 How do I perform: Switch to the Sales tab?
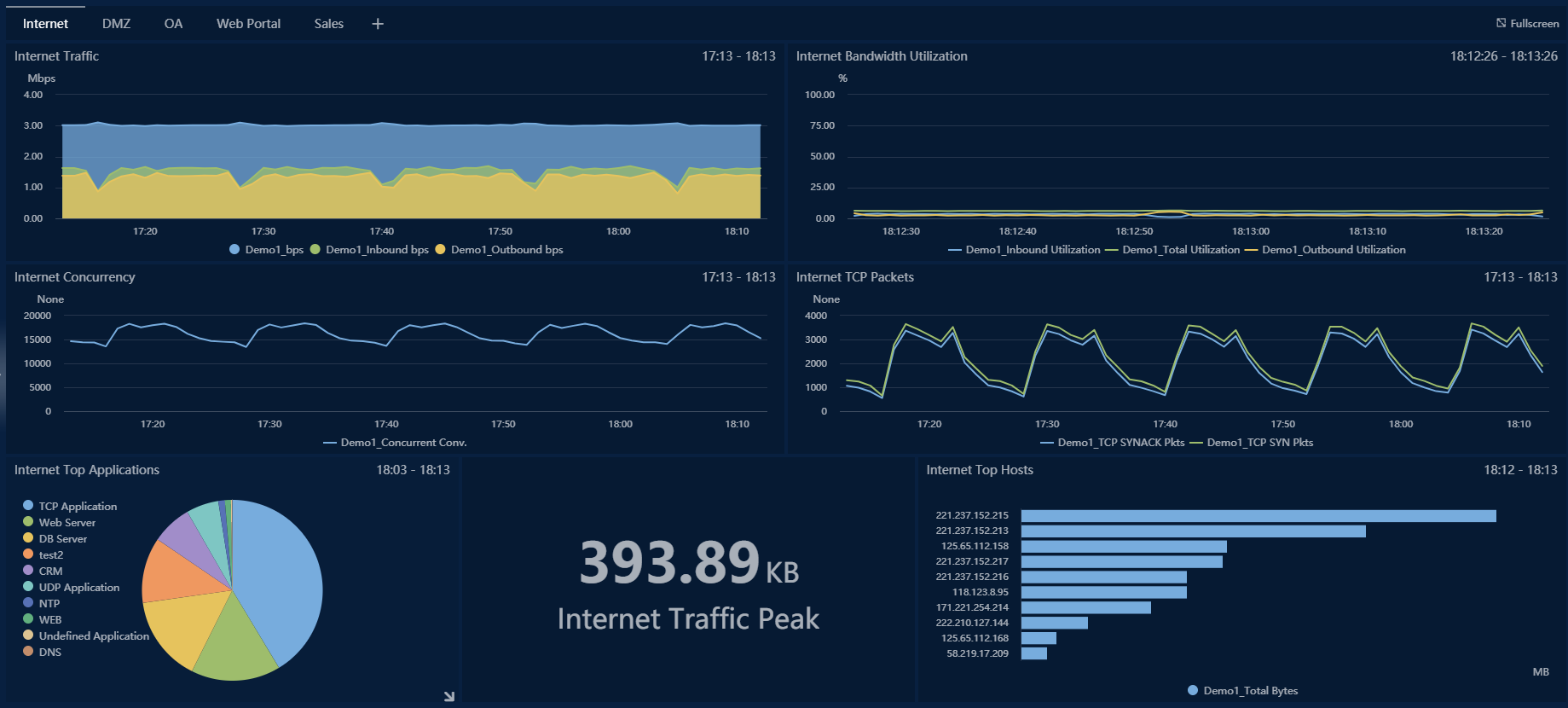pyautogui.click(x=328, y=24)
